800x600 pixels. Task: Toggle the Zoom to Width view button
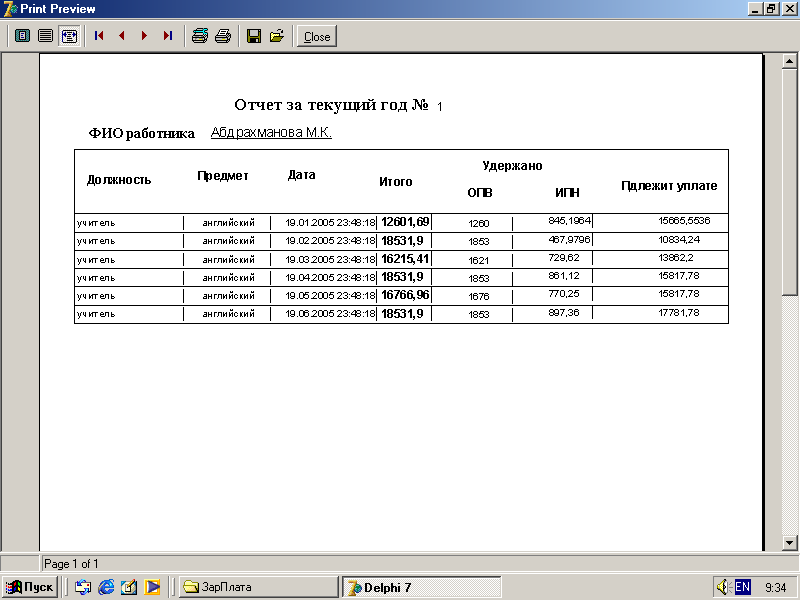pos(69,36)
